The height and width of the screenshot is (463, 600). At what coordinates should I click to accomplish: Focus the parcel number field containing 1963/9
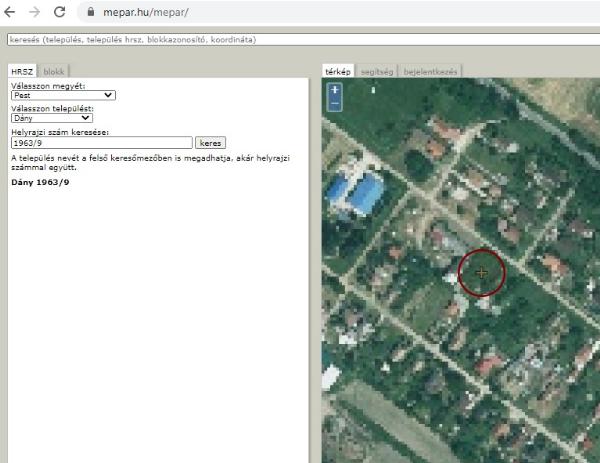(100, 143)
